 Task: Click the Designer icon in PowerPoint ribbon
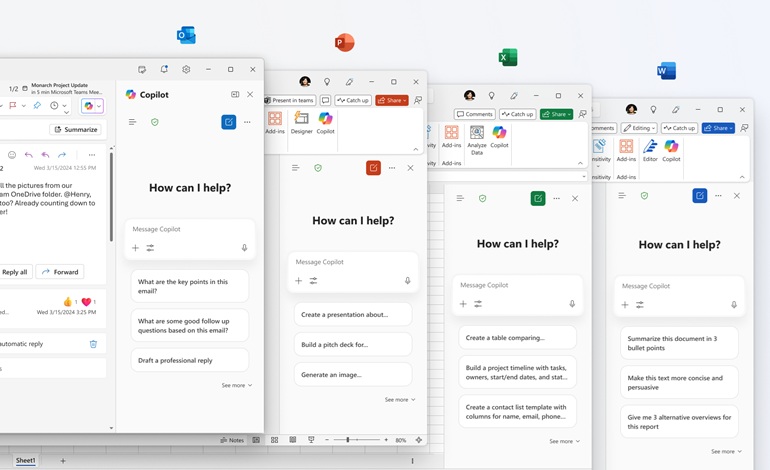click(301, 122)
